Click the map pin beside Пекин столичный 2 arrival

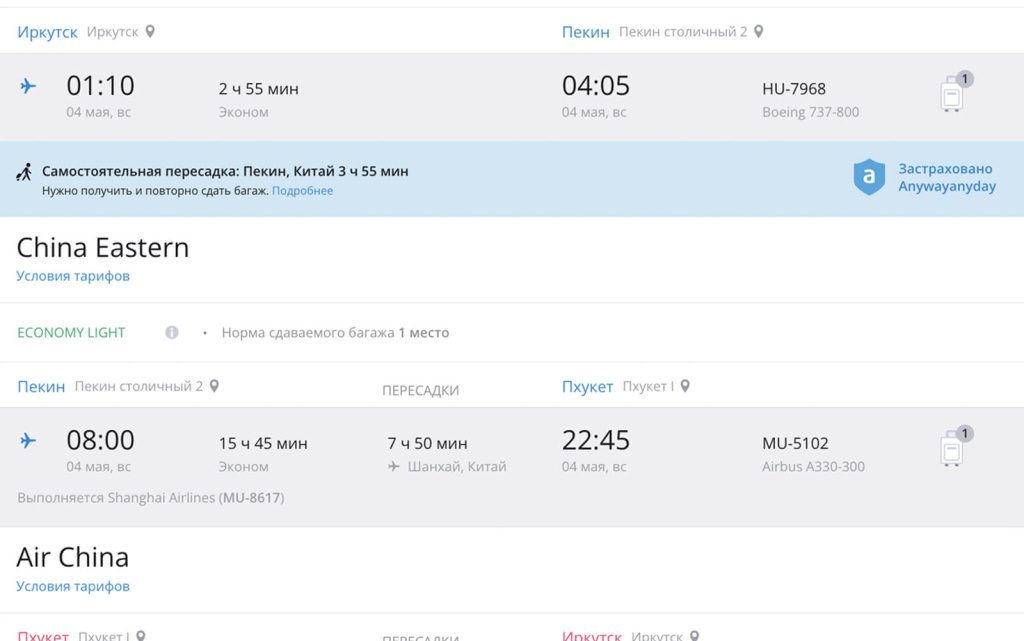(759, 32)
